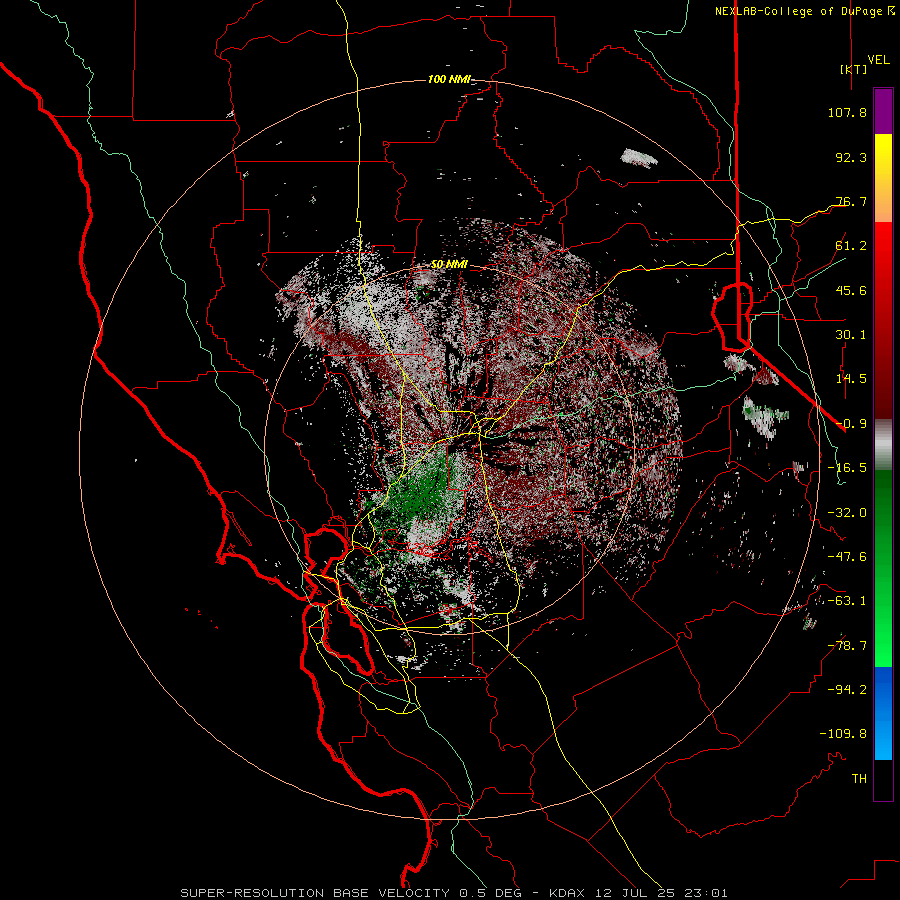Click the [KT] units label
Image resolution: width=900 pixels, height=900 pixels.
(853, 69)
